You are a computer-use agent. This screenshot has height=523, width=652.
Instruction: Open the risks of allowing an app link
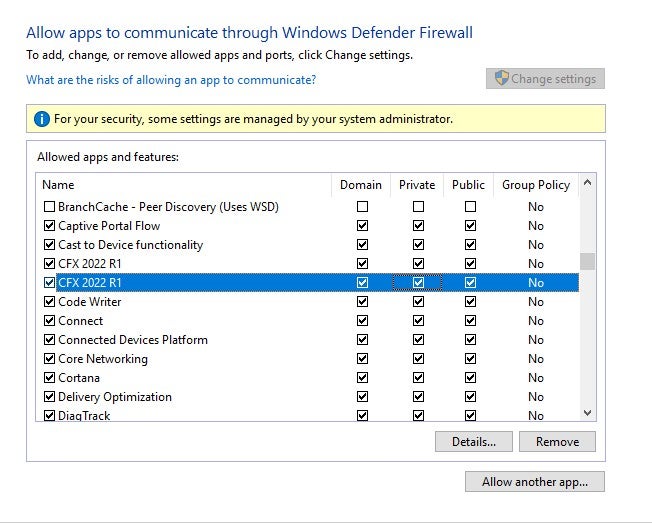171,79
